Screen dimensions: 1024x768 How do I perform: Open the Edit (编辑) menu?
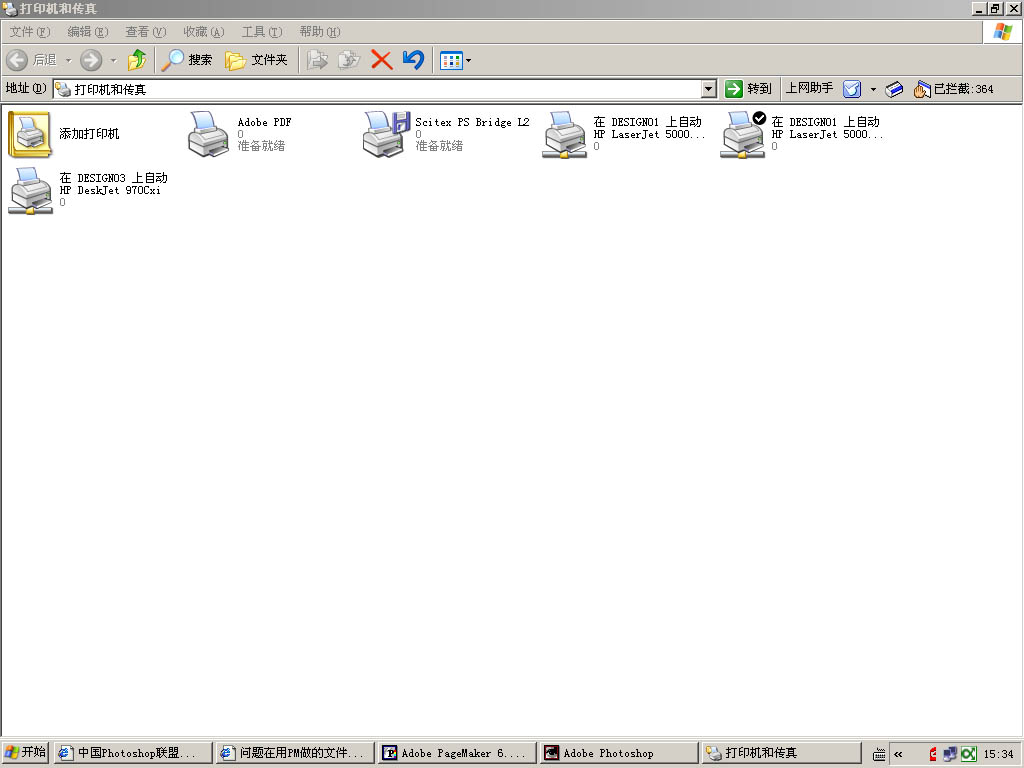[x=88, y=31]
